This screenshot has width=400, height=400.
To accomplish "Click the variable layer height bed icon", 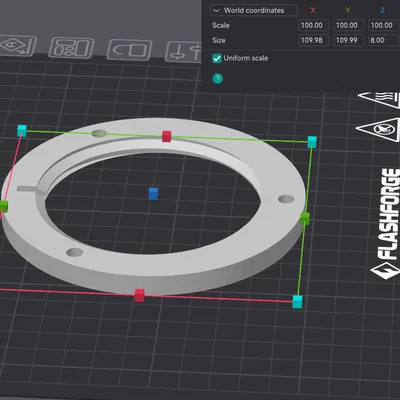I will (x=184, y=52).
